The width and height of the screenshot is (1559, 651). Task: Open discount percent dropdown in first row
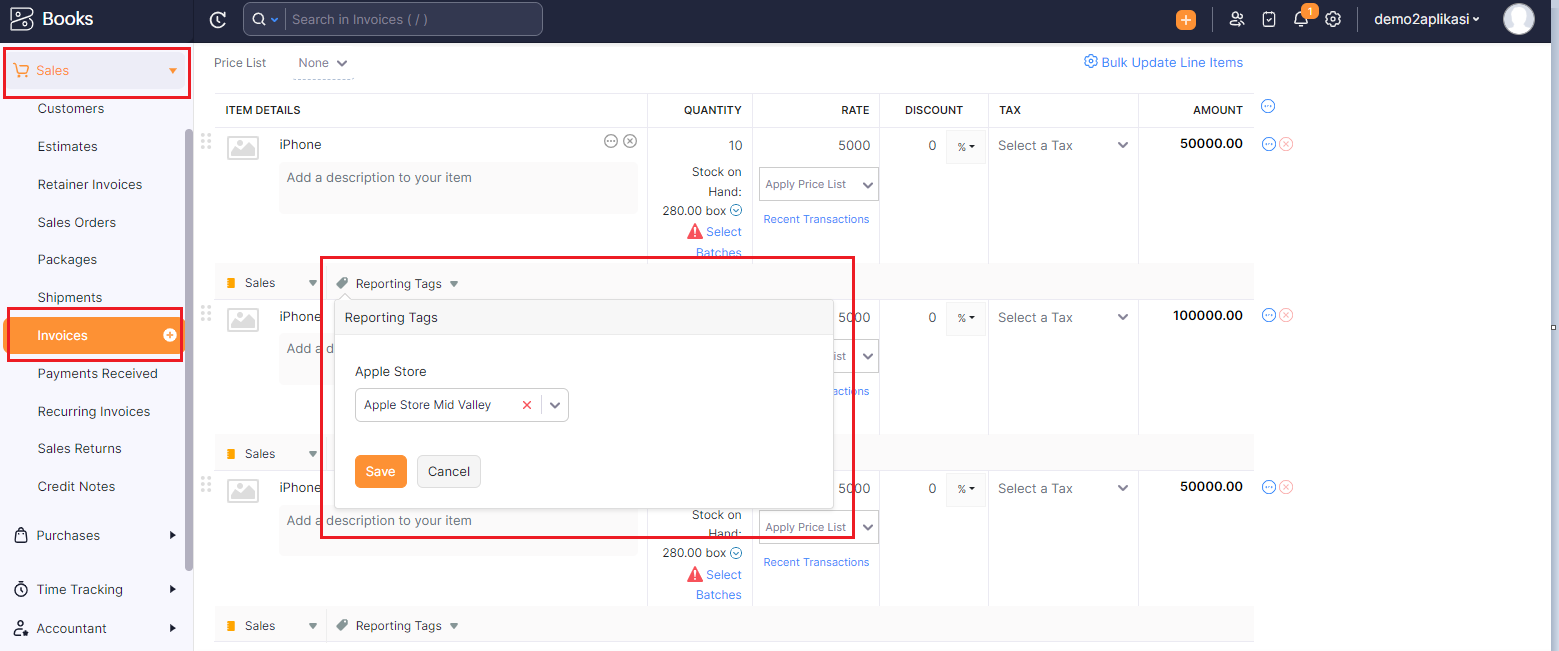coord(966,146)
